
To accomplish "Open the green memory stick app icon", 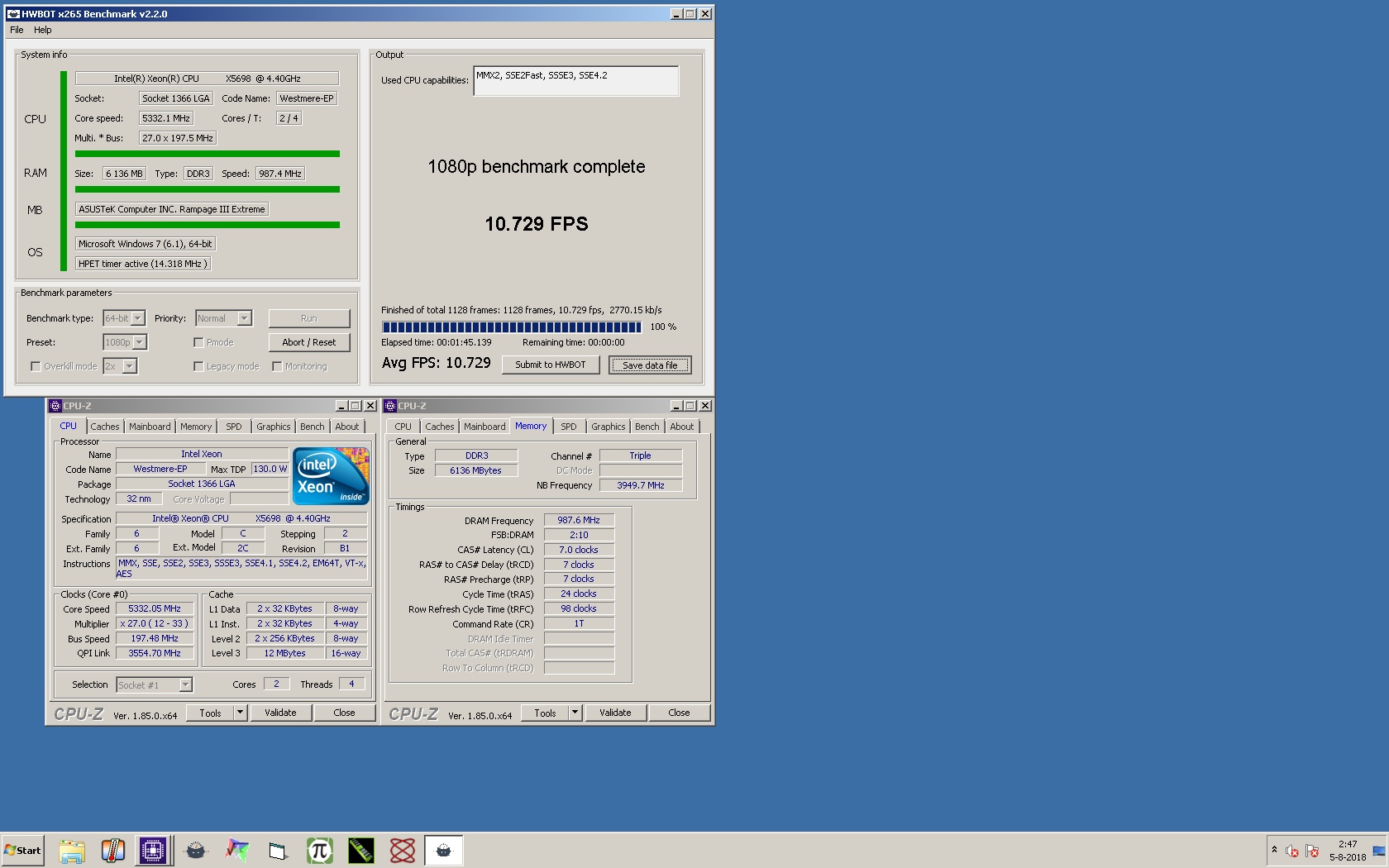I will [x=360, y=850].
